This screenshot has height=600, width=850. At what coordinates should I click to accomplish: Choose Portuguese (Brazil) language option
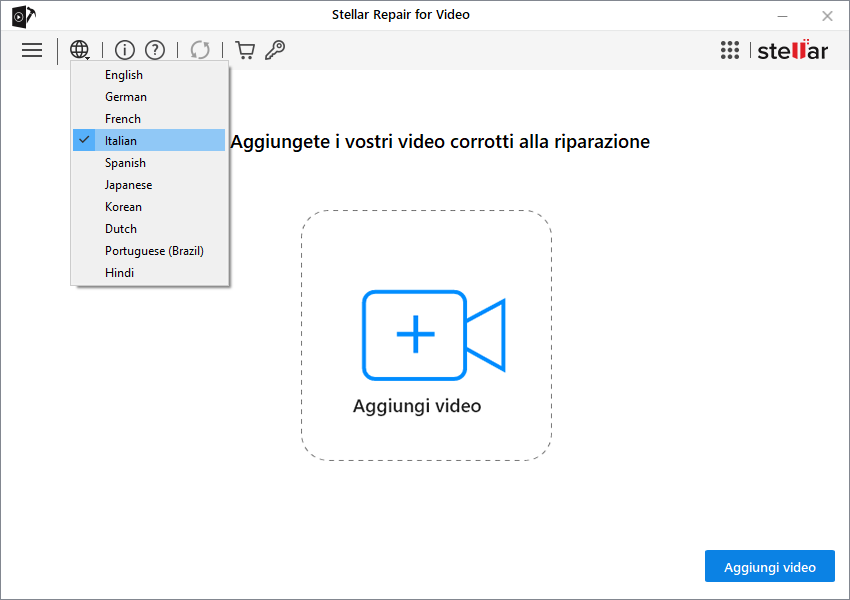[149, 250]
